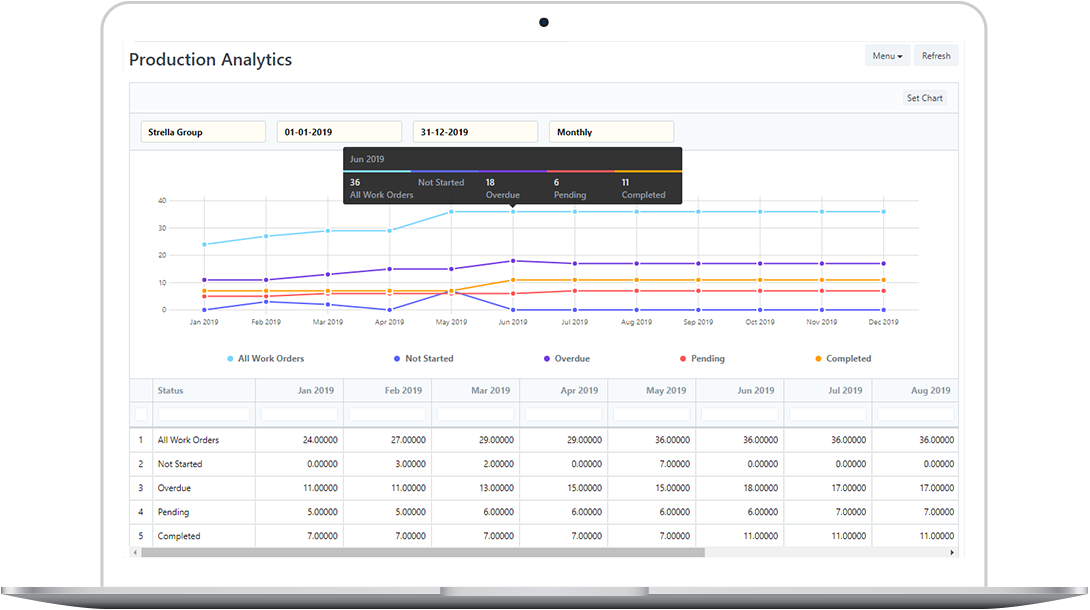Click the left arrow of horizontal scrollbar
This screenshot has width=1090, height=610.
click(x=136, y=552)
